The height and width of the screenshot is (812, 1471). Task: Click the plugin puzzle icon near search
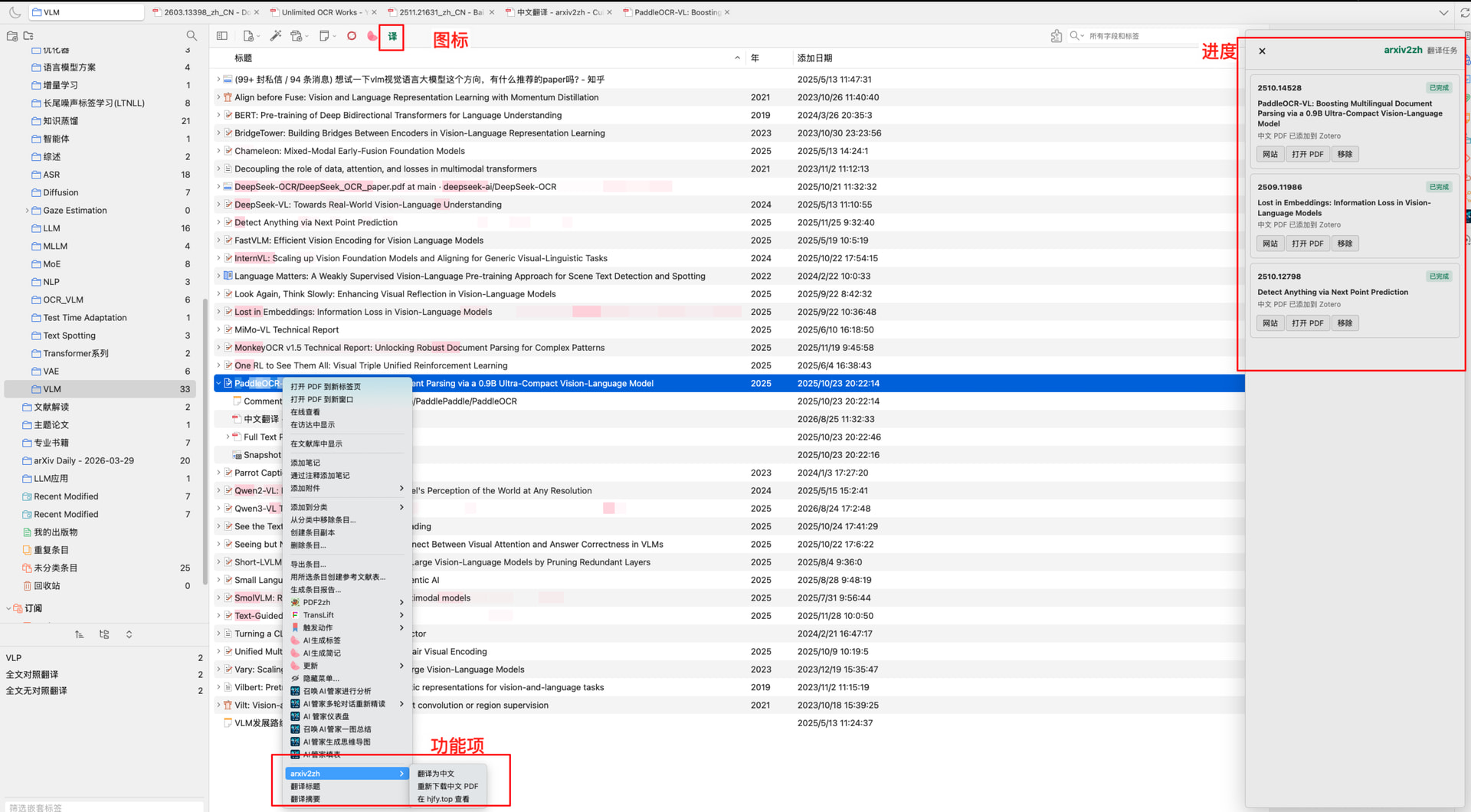(x=1057, y=36)
